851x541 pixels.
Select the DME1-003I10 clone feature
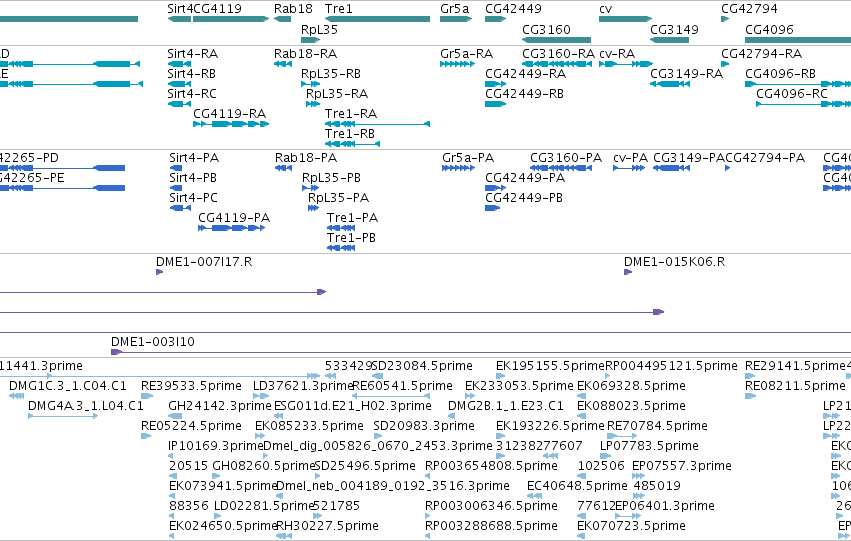tap(481, 352)
